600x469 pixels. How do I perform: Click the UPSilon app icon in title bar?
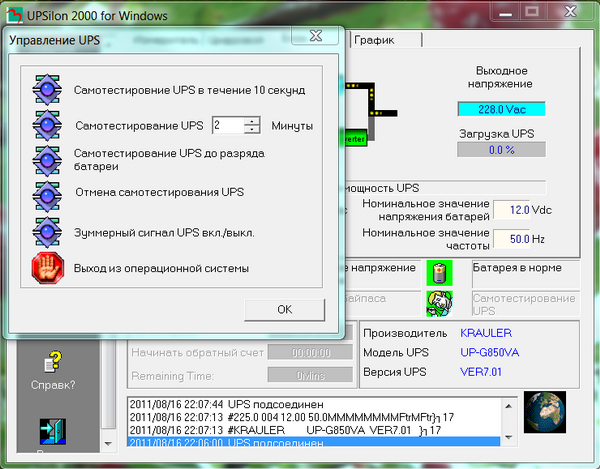[15, 16]
